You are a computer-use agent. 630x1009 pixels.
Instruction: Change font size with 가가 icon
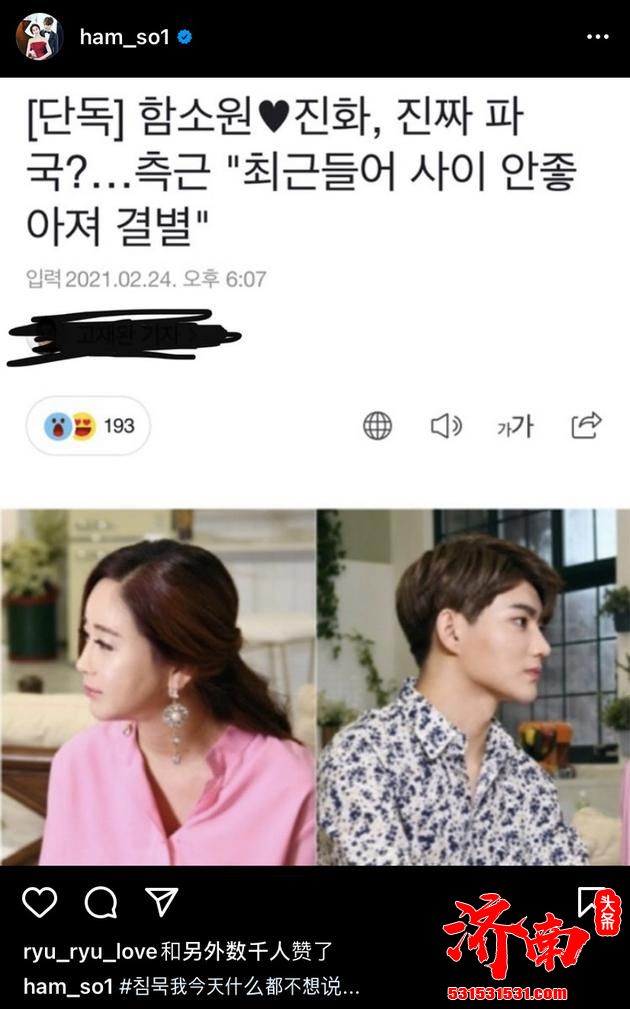[515, 425]
